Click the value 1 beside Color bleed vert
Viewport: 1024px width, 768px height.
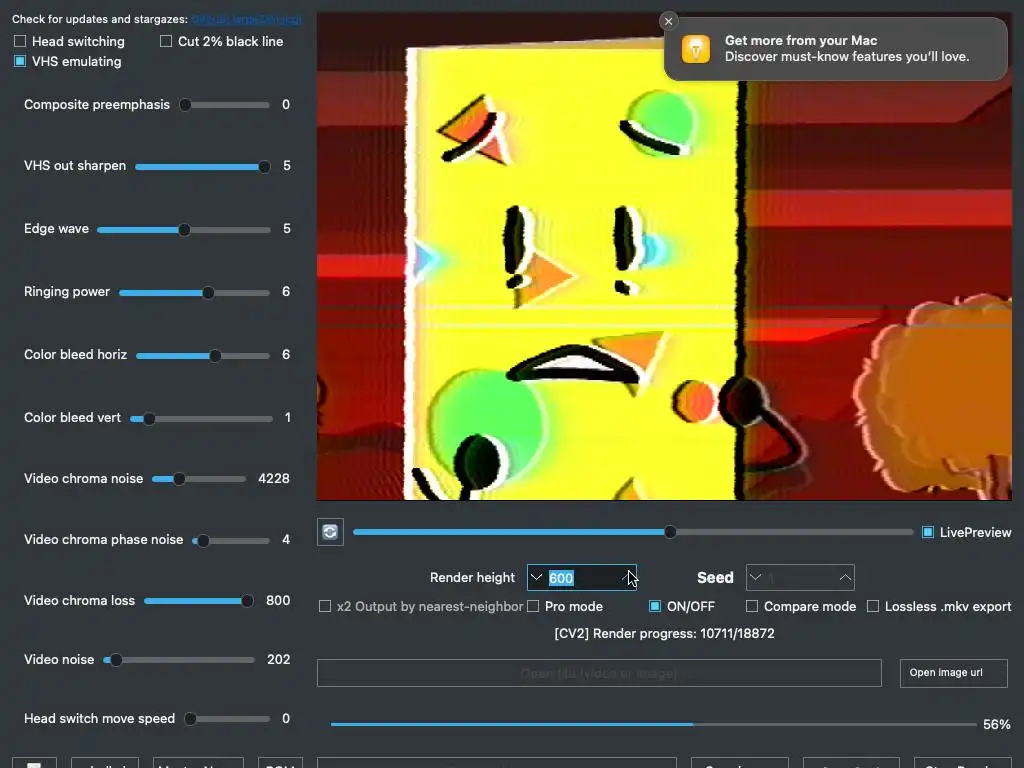[287, 417]
